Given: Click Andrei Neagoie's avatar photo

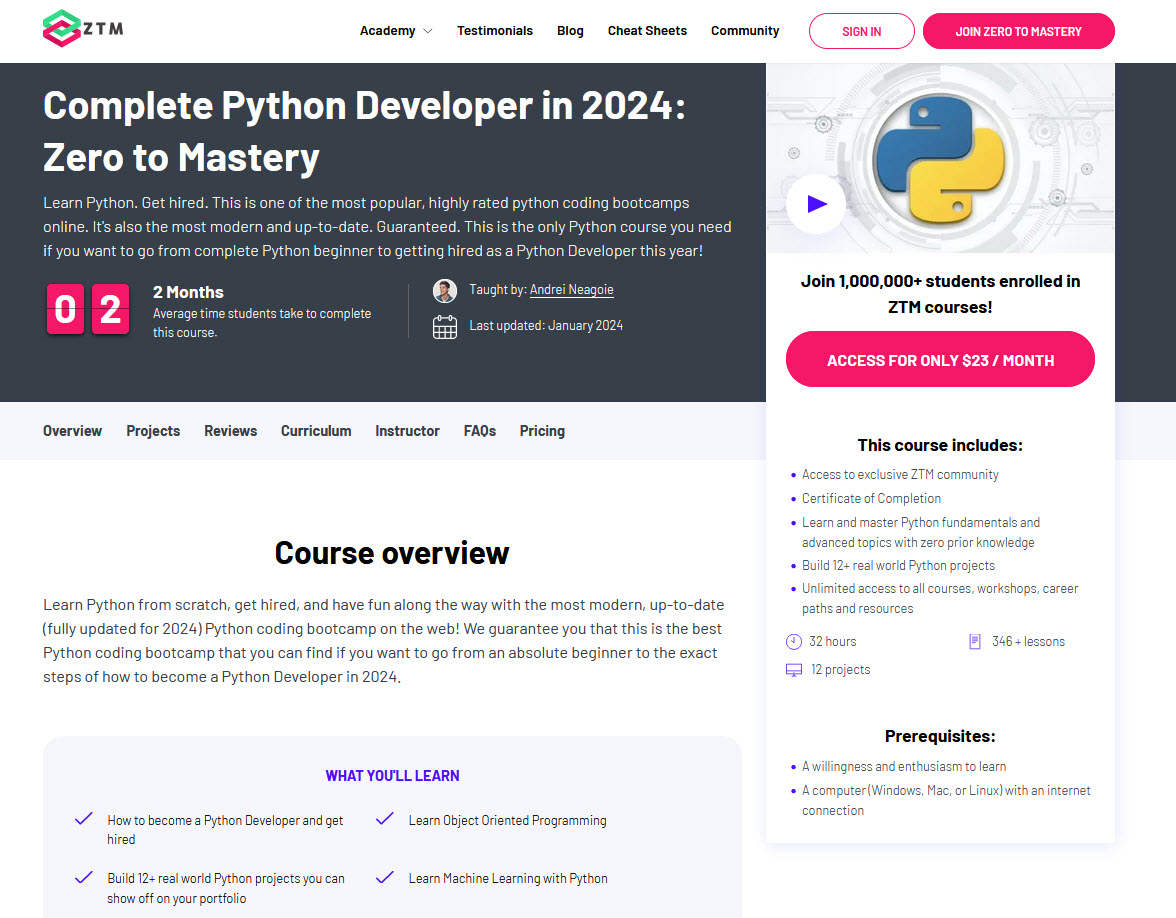Looking at the screenshot, I should point(445,291).
